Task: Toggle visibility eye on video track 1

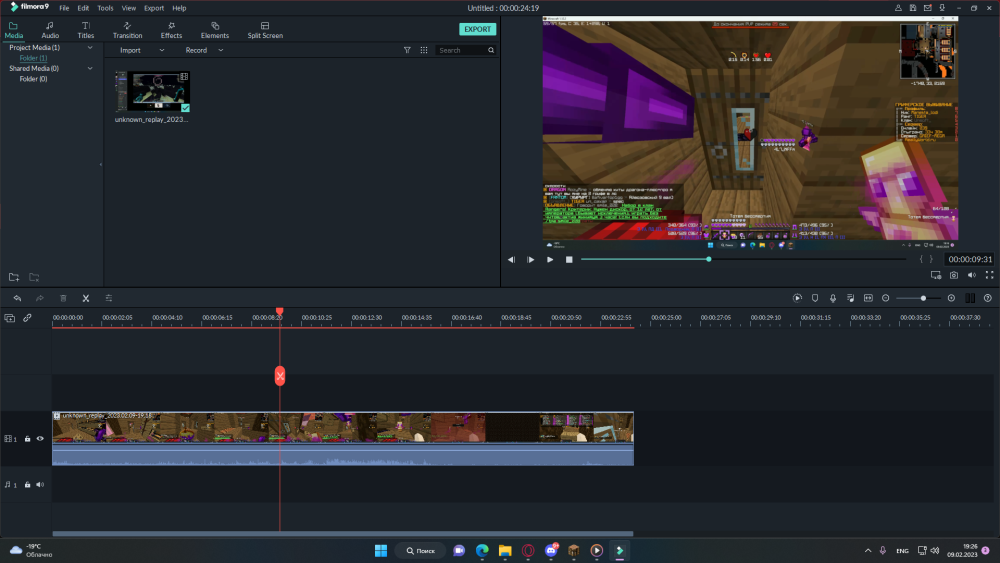Action: click(40, 439)
